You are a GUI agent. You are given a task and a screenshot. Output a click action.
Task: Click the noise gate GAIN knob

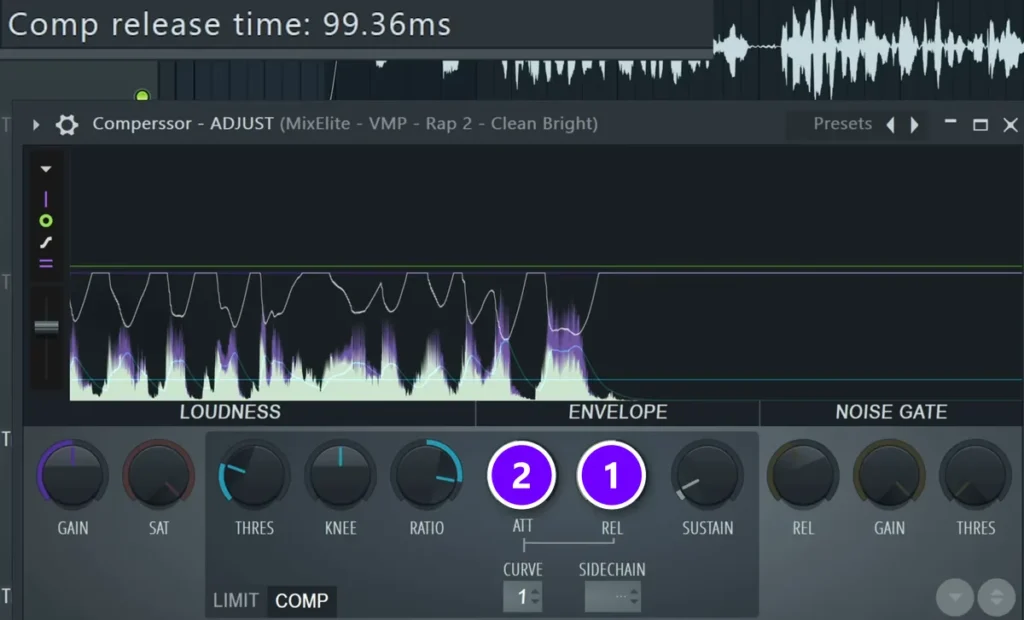[x=889, y=475]
